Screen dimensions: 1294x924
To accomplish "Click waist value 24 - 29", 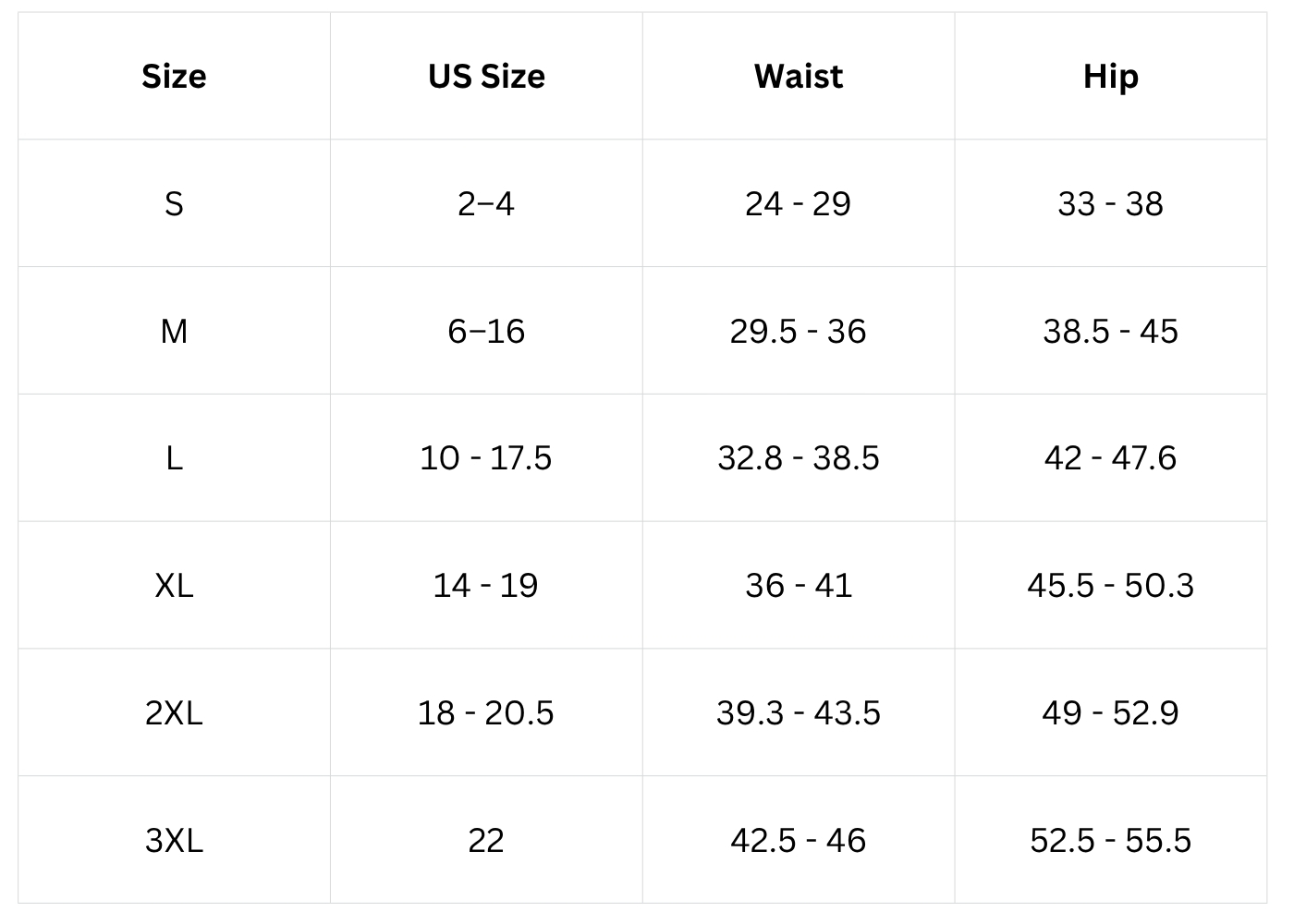I will coord(799,203).
